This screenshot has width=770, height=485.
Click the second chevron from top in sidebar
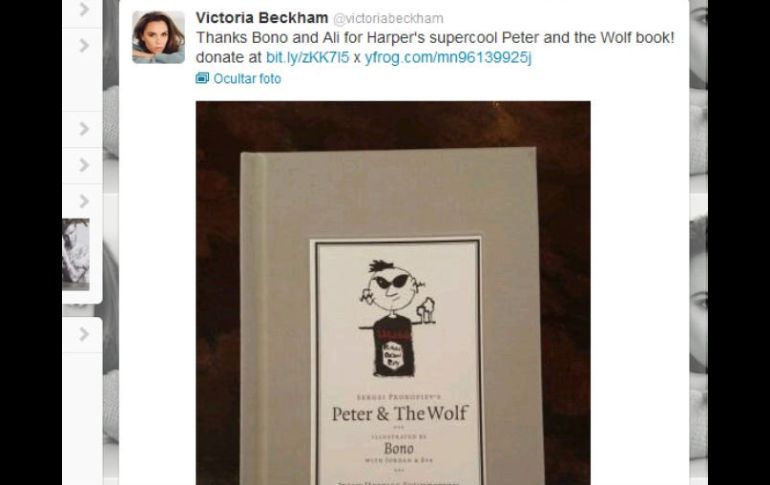pyautogui.click(x=84, y=46)
